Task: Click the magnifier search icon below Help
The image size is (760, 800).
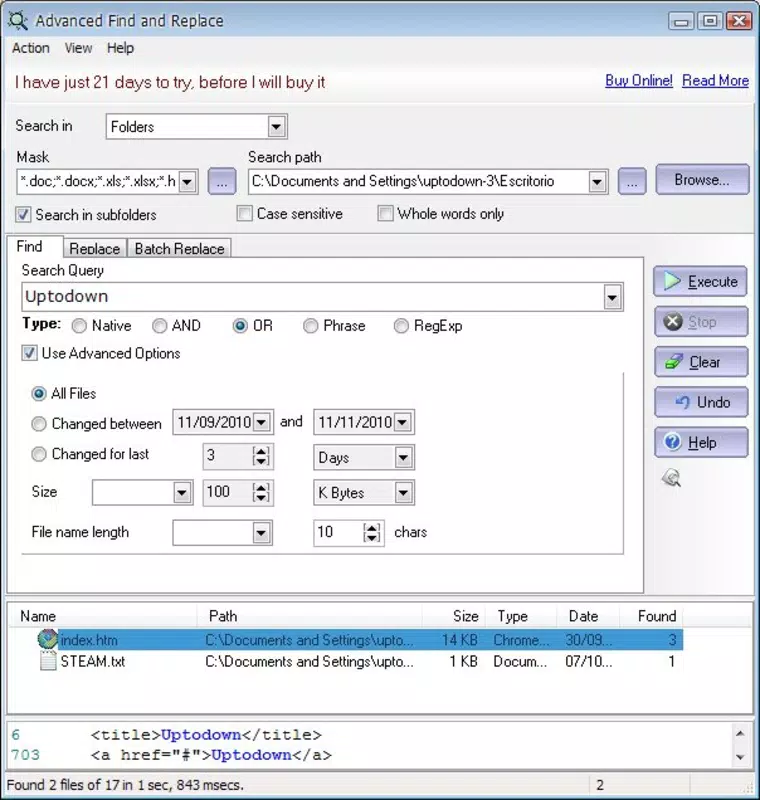Action: click(672, 478)
